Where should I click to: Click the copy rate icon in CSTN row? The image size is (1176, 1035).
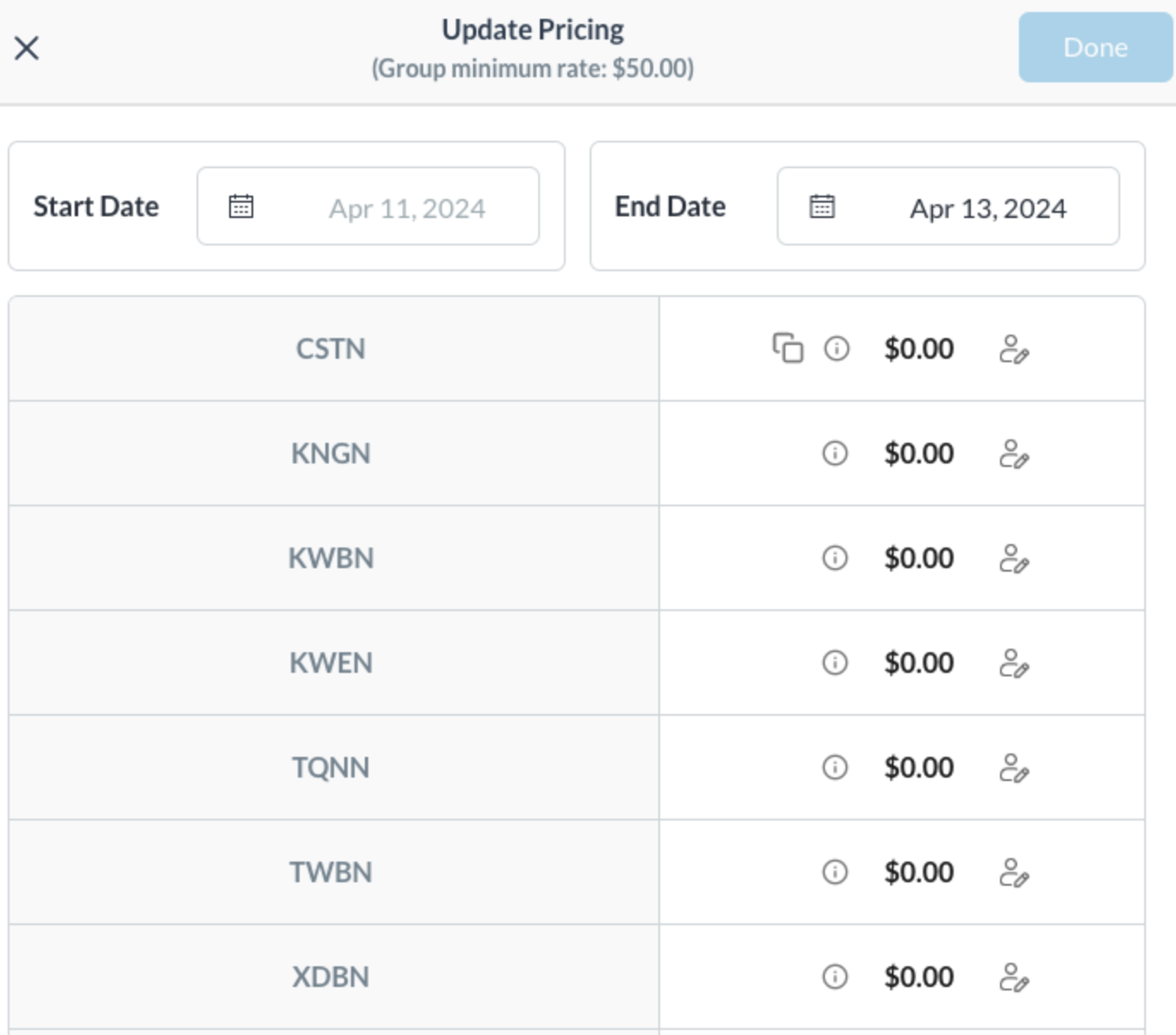tap(787, 348)
